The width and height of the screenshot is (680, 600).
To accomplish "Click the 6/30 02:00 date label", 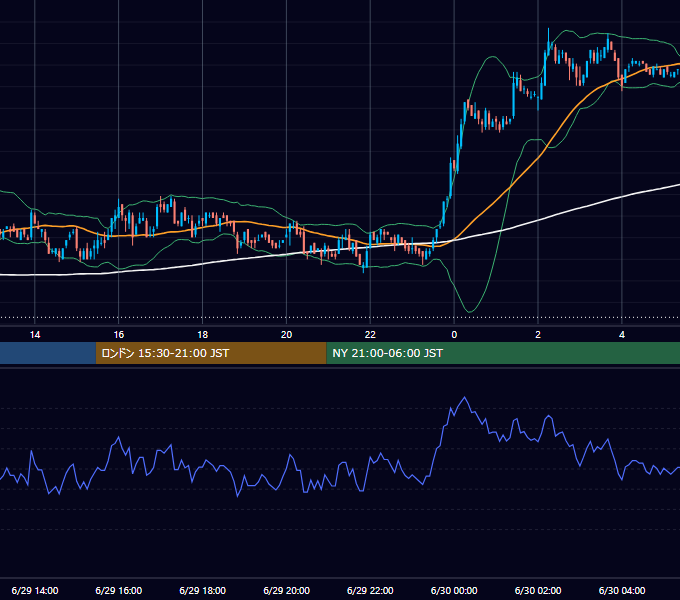I will point(538,590).
